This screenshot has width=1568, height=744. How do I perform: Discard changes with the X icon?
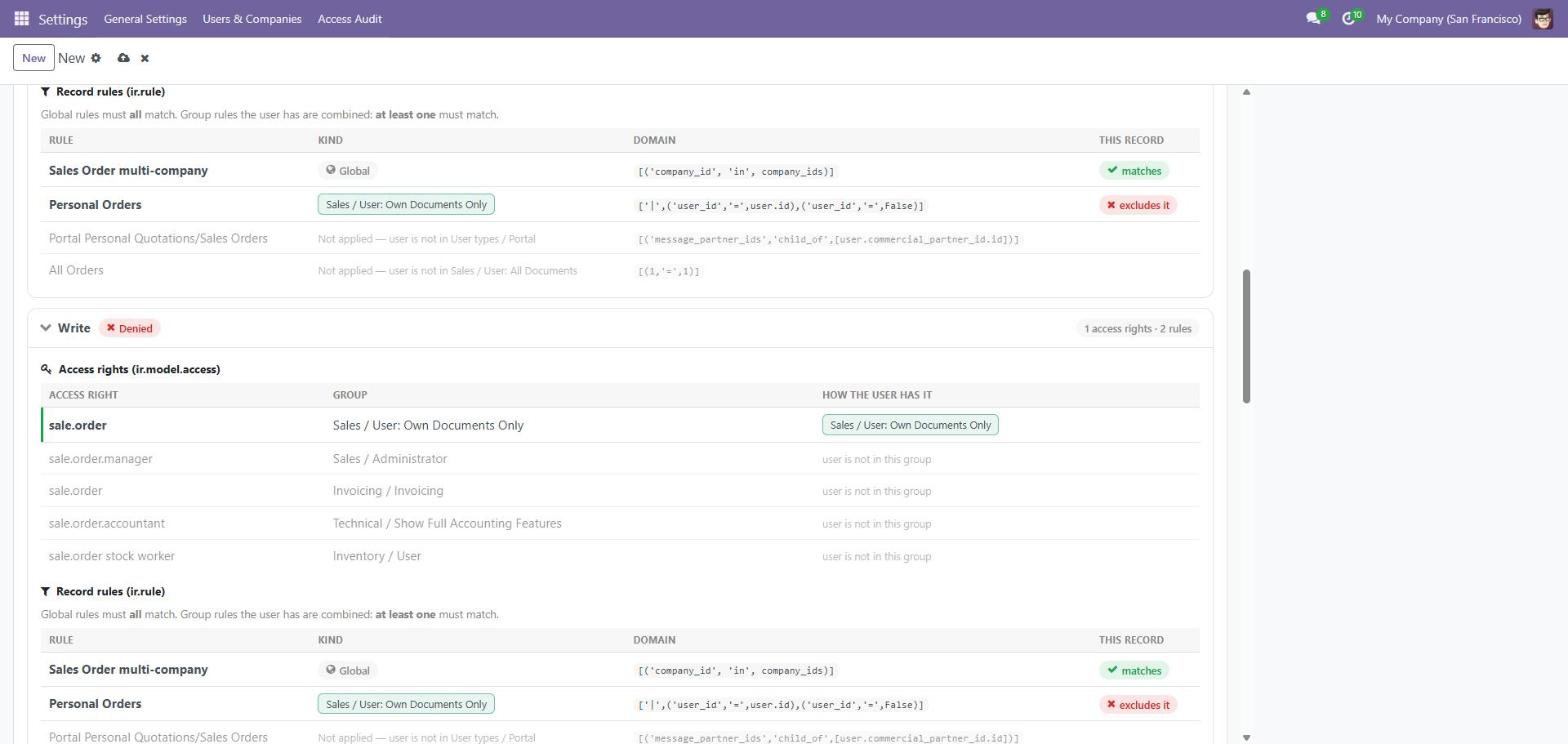[x=145, y=58]
